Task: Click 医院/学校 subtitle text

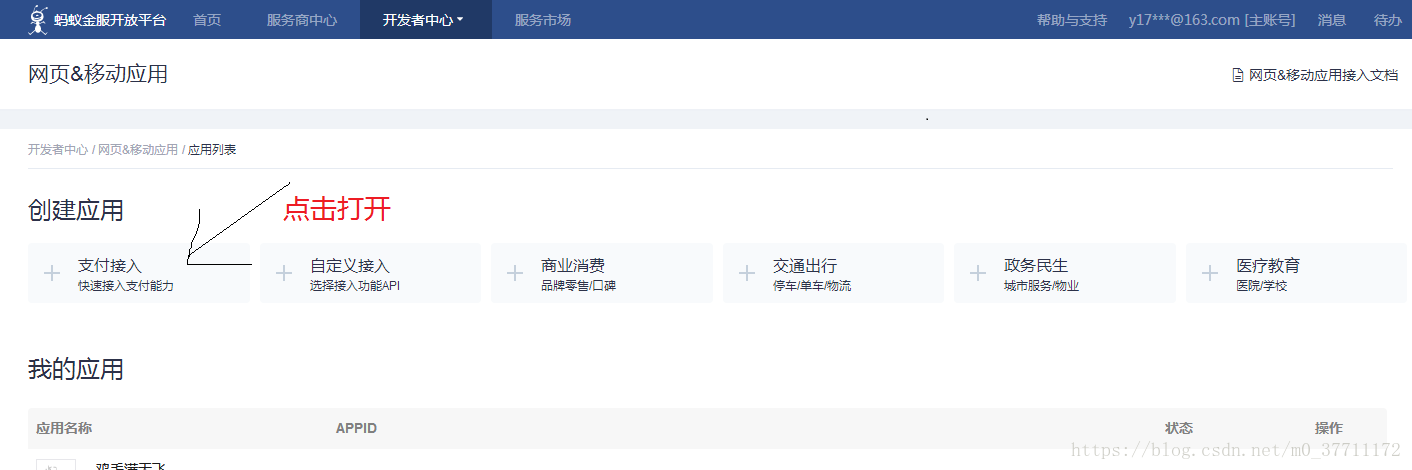Action: click(1262, 286)
